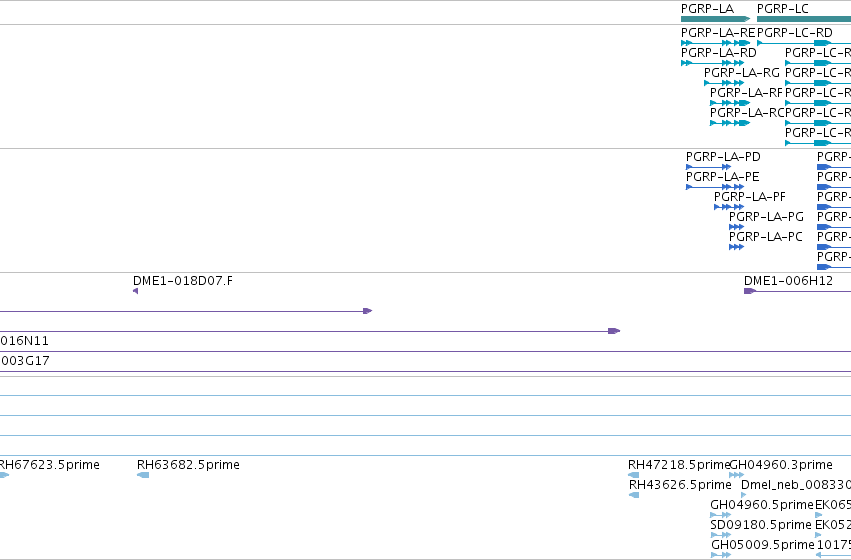851x560 pixels.
Task: Open the PGRP-LA-RE transcript
Action: [x=715, y=43]
